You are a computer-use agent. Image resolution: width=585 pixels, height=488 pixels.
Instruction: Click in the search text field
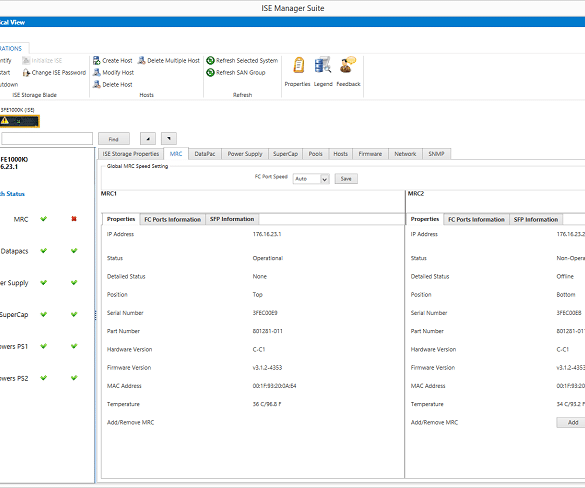(47, 138)
